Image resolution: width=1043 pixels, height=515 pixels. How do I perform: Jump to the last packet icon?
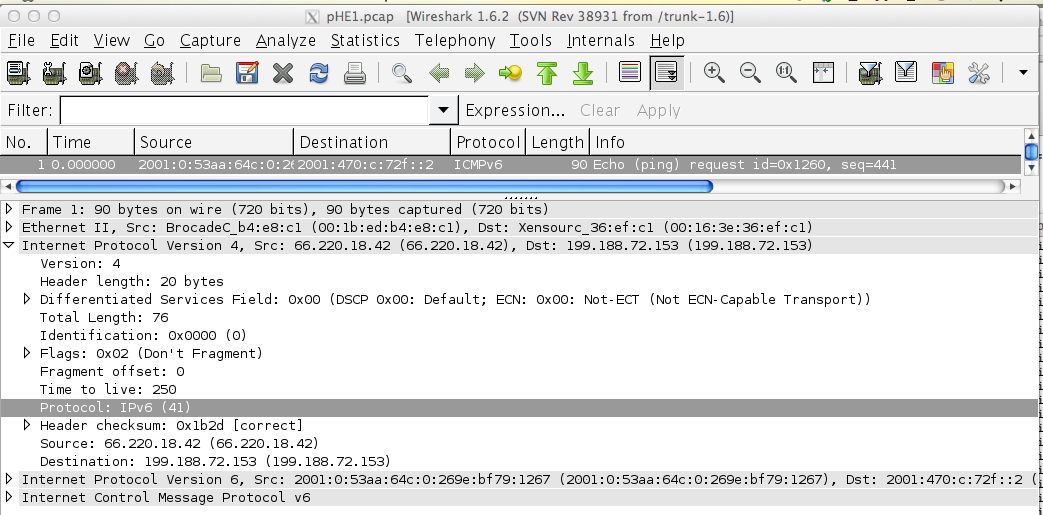(583, 73)
